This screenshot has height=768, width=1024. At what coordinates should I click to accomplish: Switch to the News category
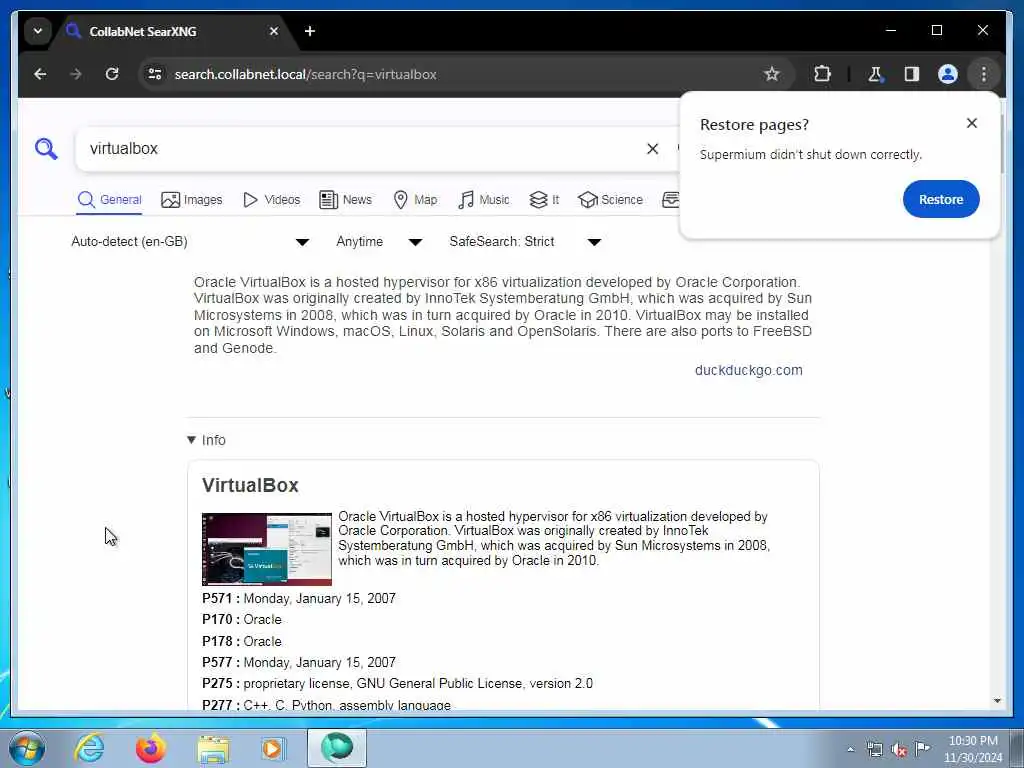345,200
